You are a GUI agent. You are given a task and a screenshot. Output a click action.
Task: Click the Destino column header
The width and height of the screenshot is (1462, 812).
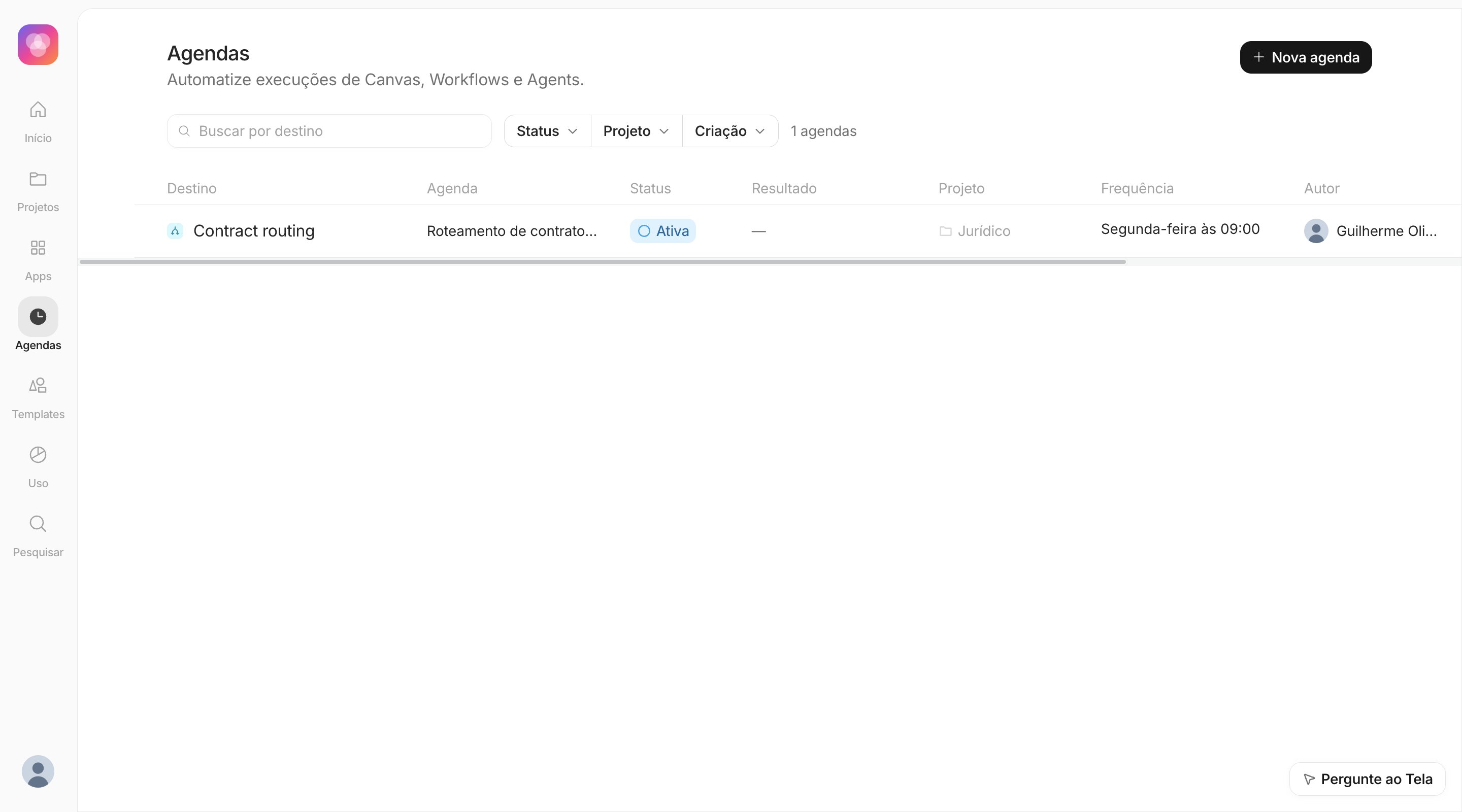192,188
